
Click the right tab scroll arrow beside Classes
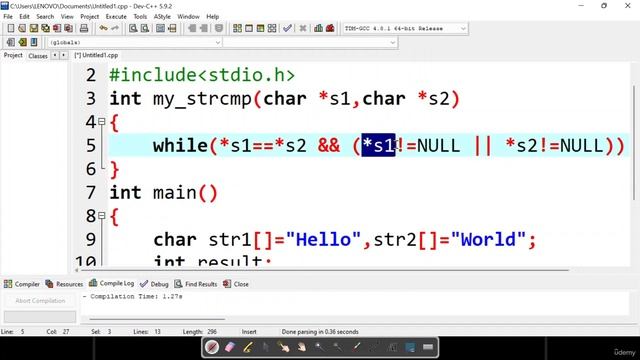(64, 55)
